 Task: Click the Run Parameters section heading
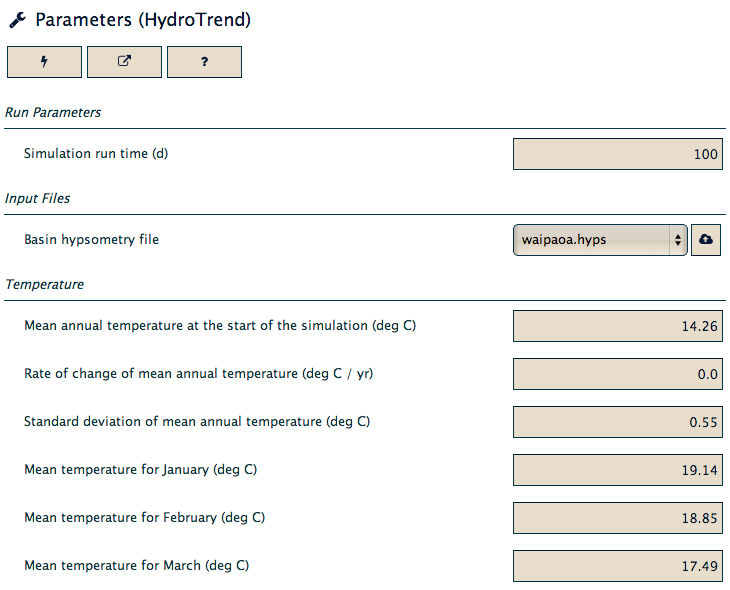coord(53,113)
